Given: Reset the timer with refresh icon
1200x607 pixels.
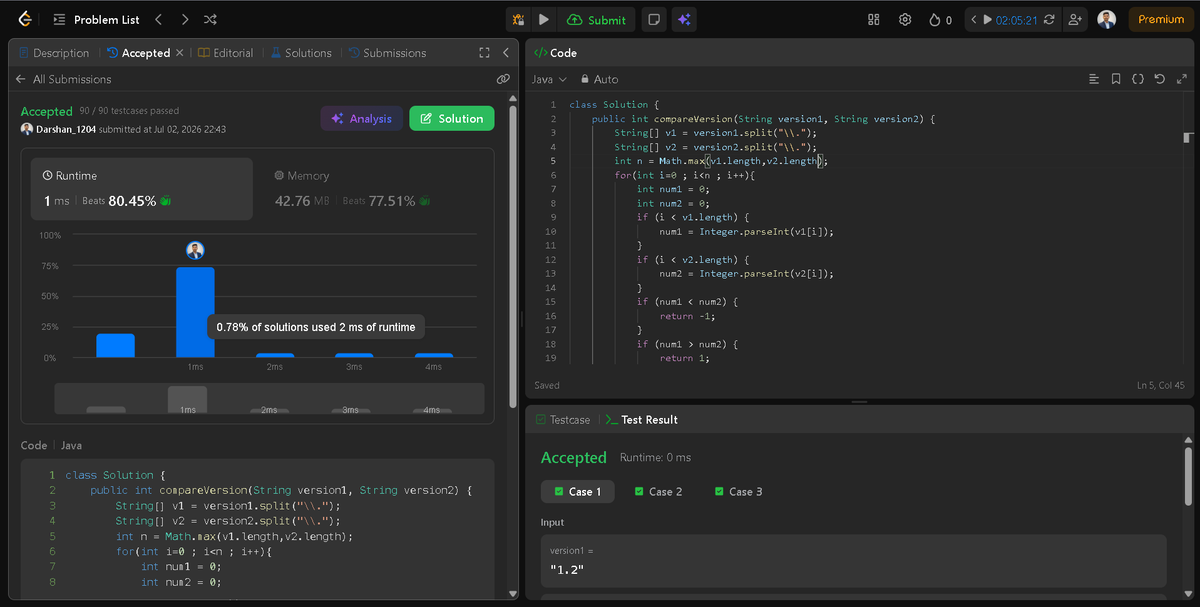Looking at the screenshot, I should pyautogui.click(x=1049, y=20).
